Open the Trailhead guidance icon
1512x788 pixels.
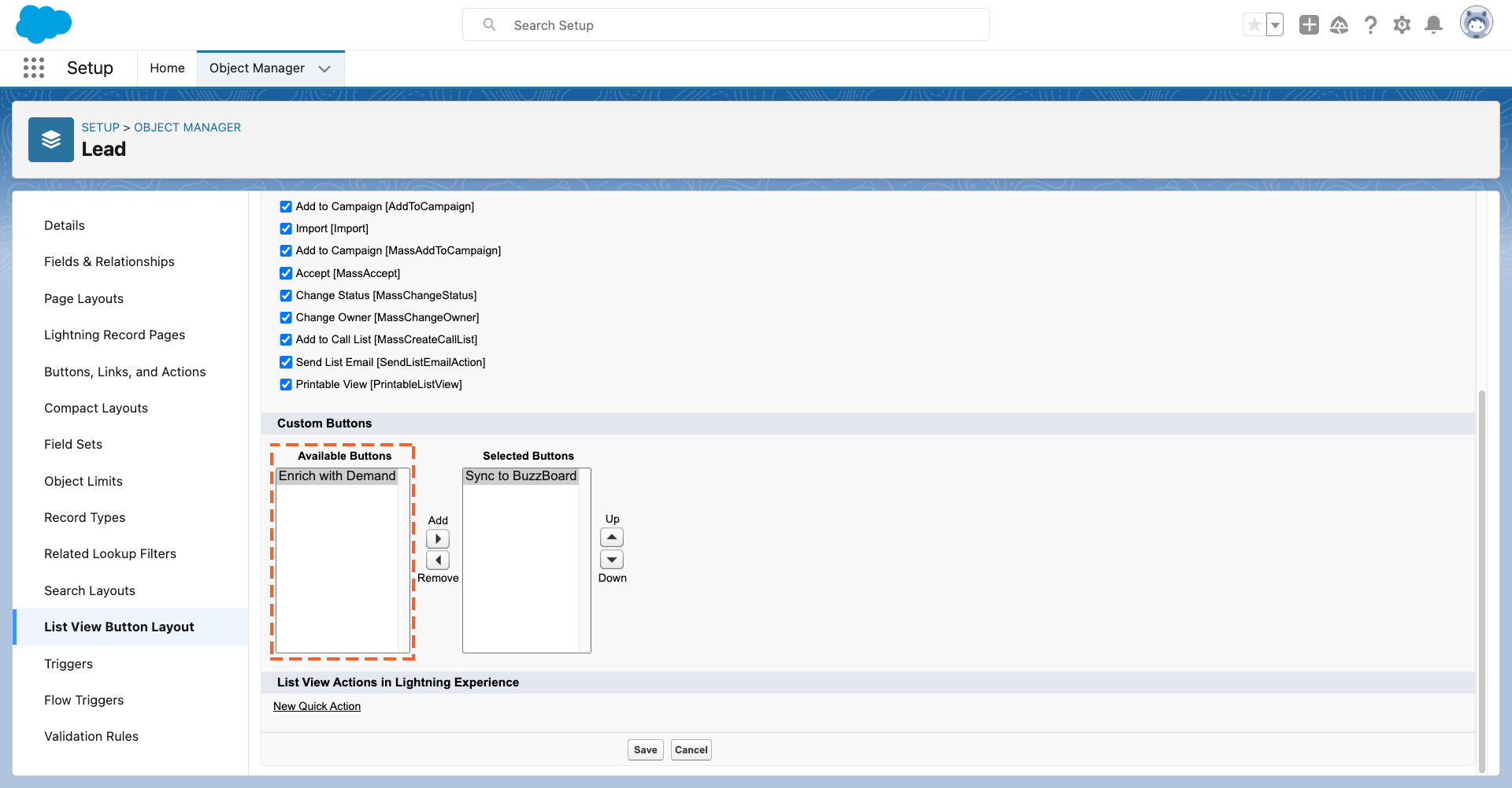point(1340,25)
